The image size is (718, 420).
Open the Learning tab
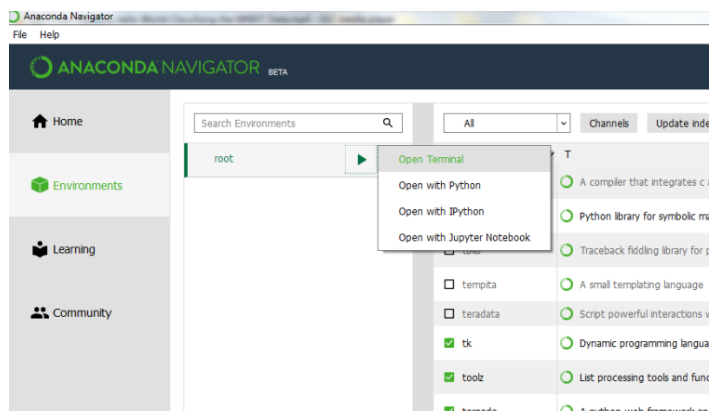click(89, 249)
